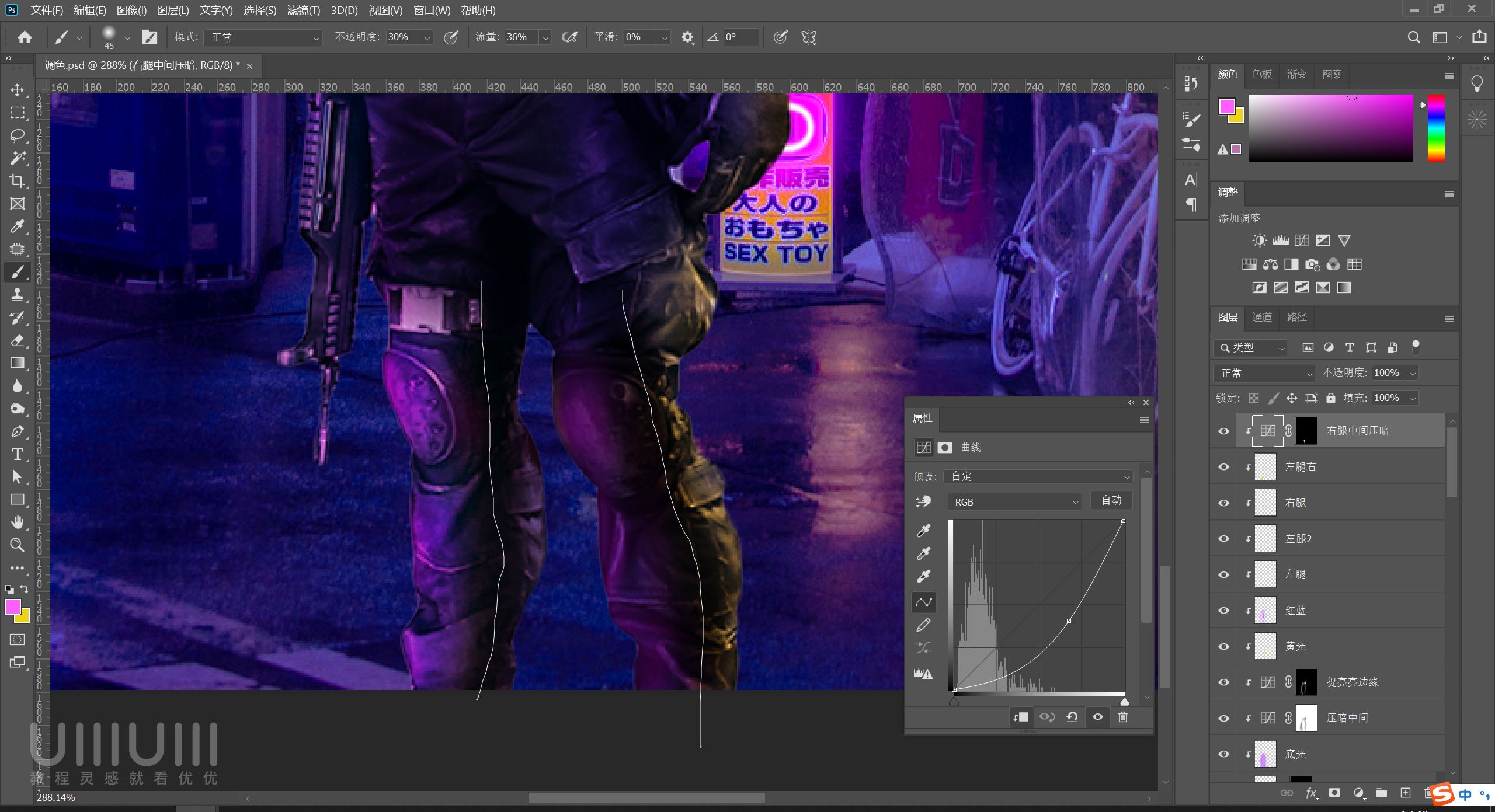The width and height of the screenshot is (1495, 812).
Task: Toggle visibility of 提亮亮边缘 layer
Action: point(1223,682)
